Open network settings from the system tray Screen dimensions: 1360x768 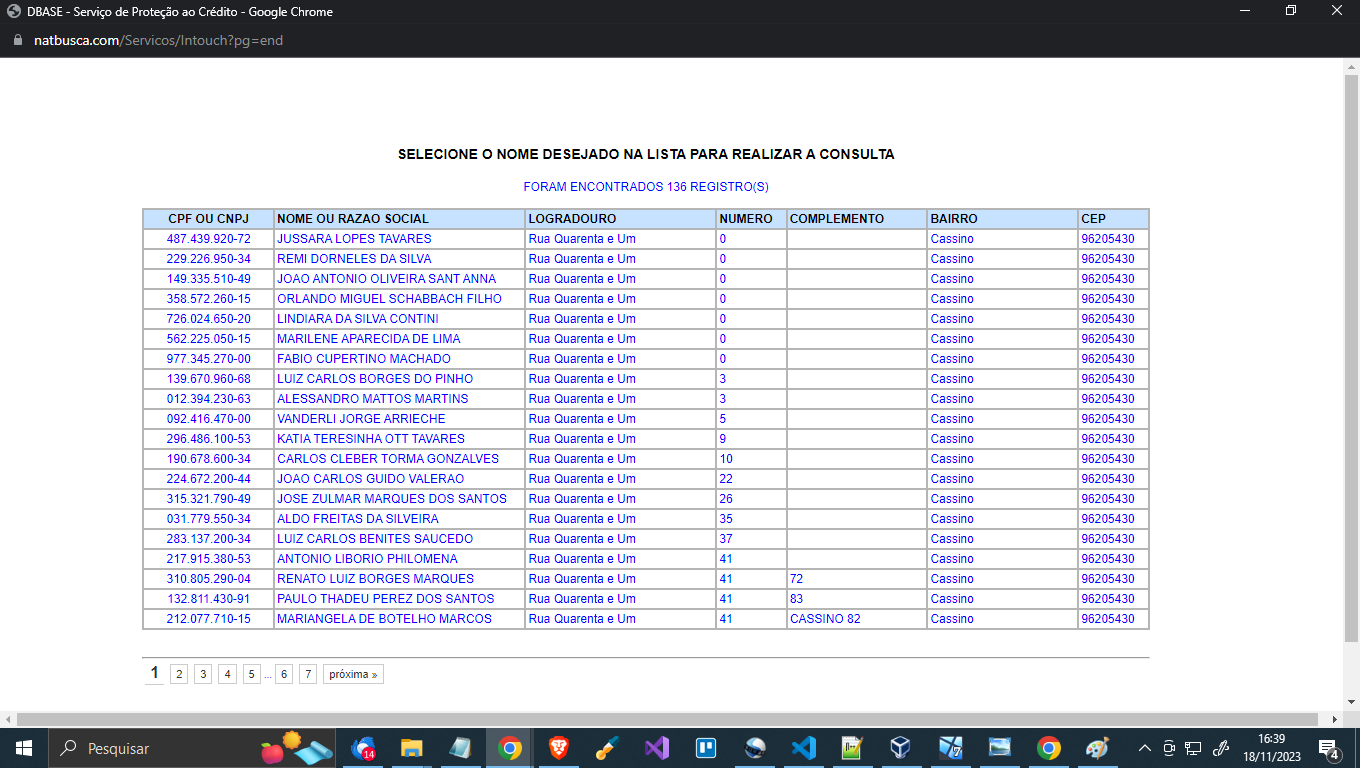pyautogui.click(x=1193, y=748)
